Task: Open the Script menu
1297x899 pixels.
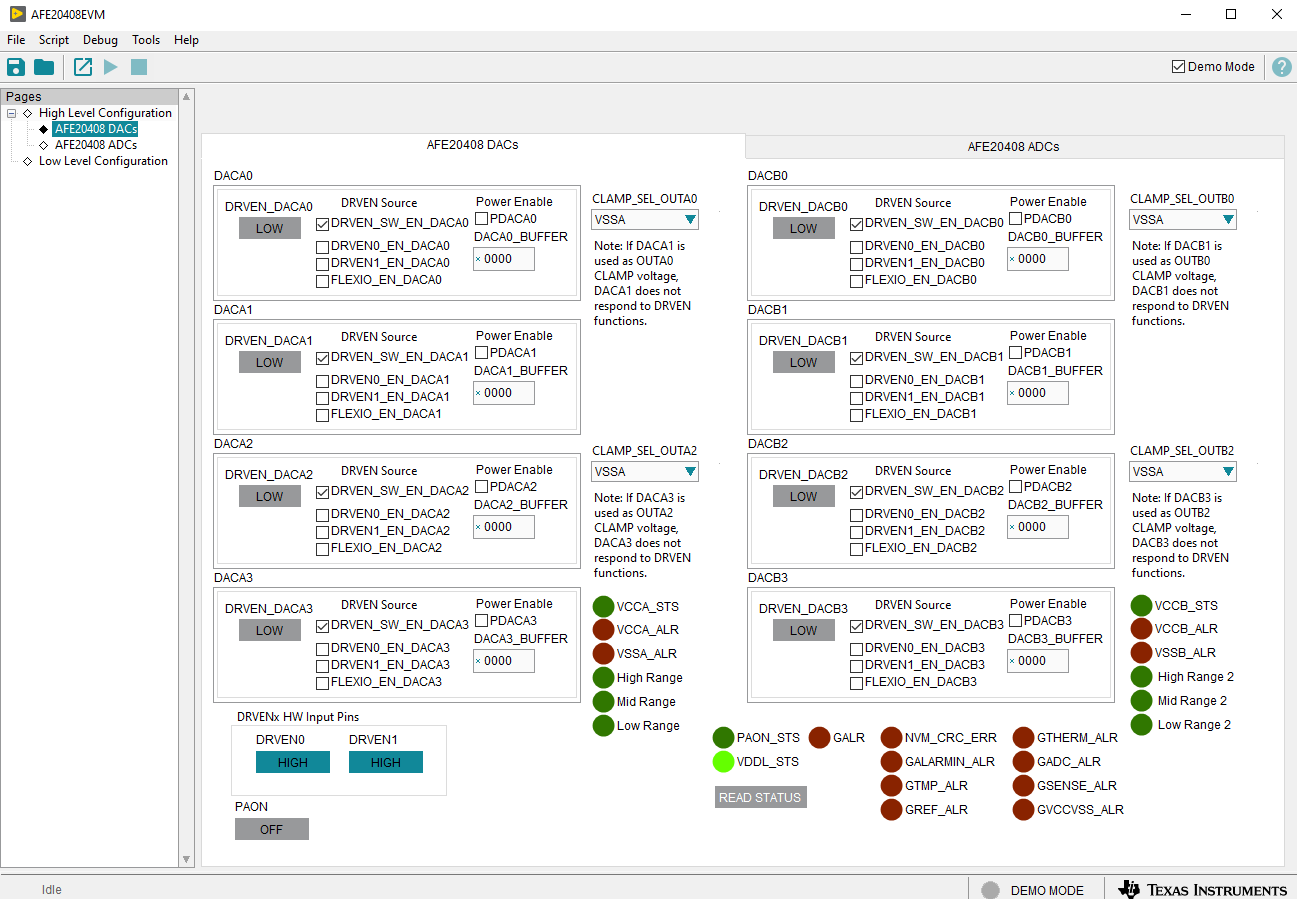Action: pyautogui.click(x=54, y=40)
